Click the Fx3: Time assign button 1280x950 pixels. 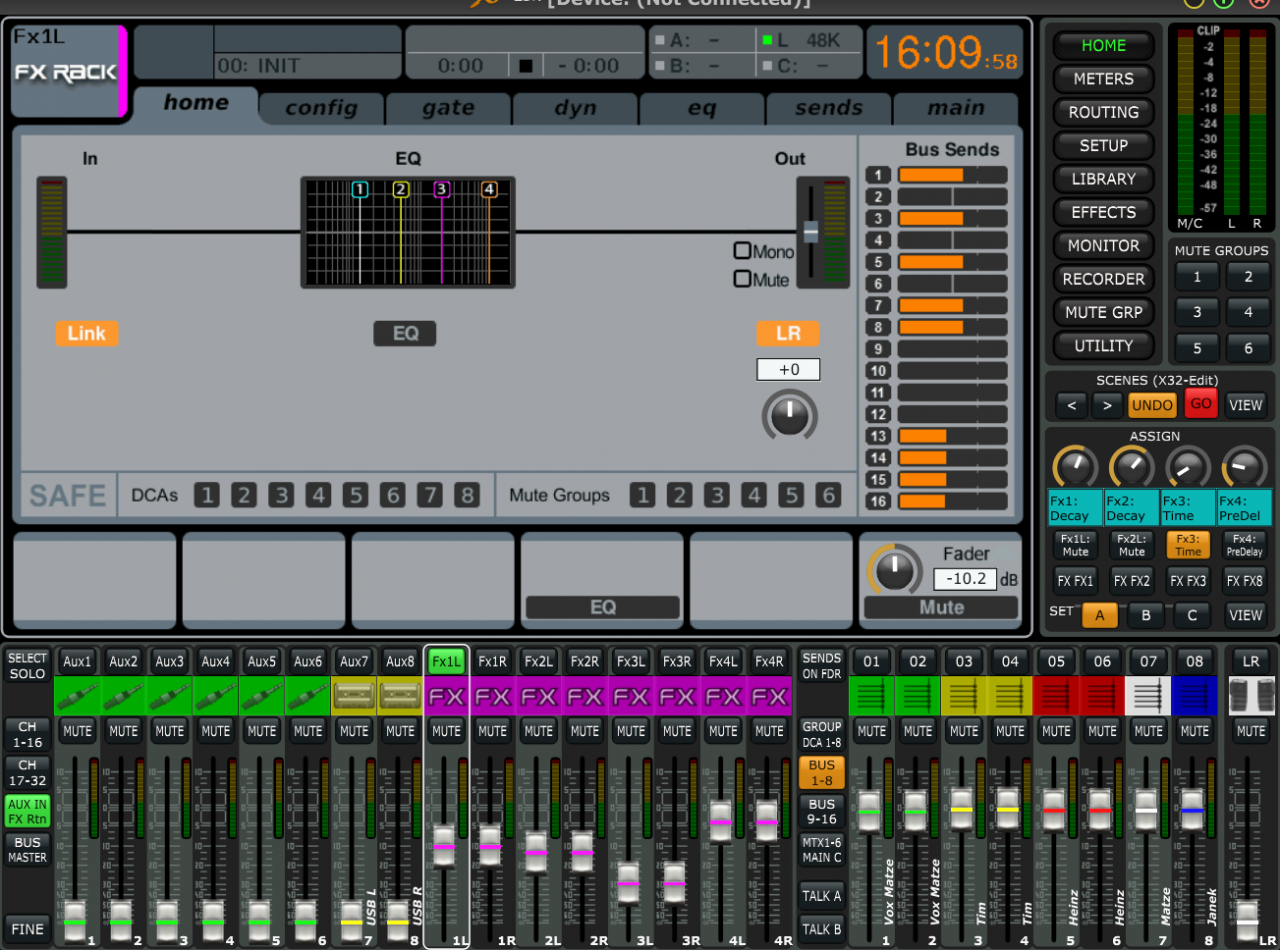pyautogui.click(x=1188, y=545)
